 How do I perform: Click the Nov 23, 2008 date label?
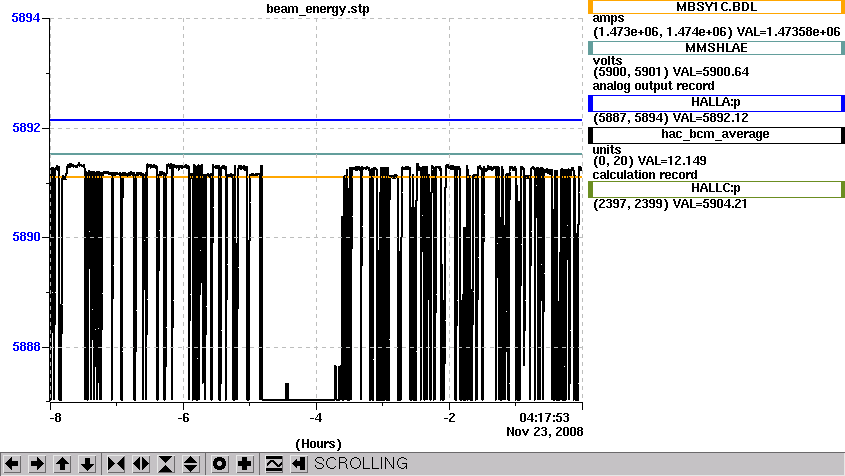[x=544, y=432]
